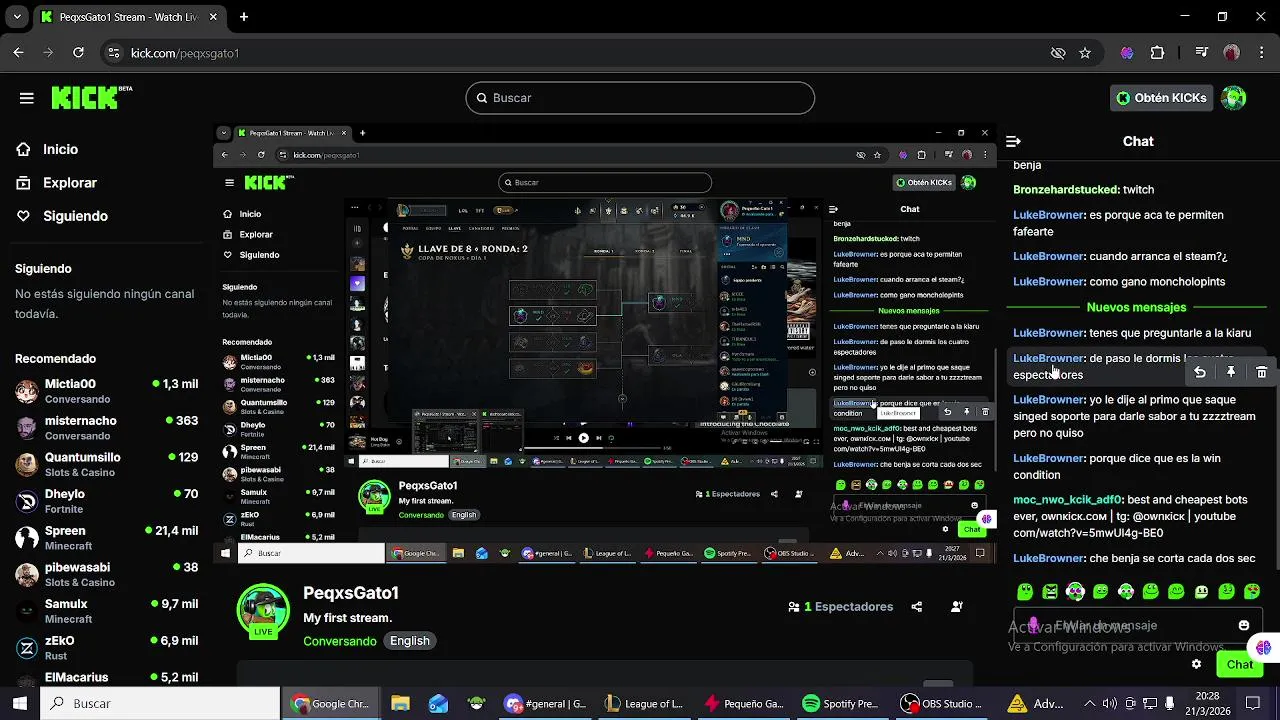
Task: Open Mictia00 channel avatar
Action: pyautogui.click(x=27, y=391)
